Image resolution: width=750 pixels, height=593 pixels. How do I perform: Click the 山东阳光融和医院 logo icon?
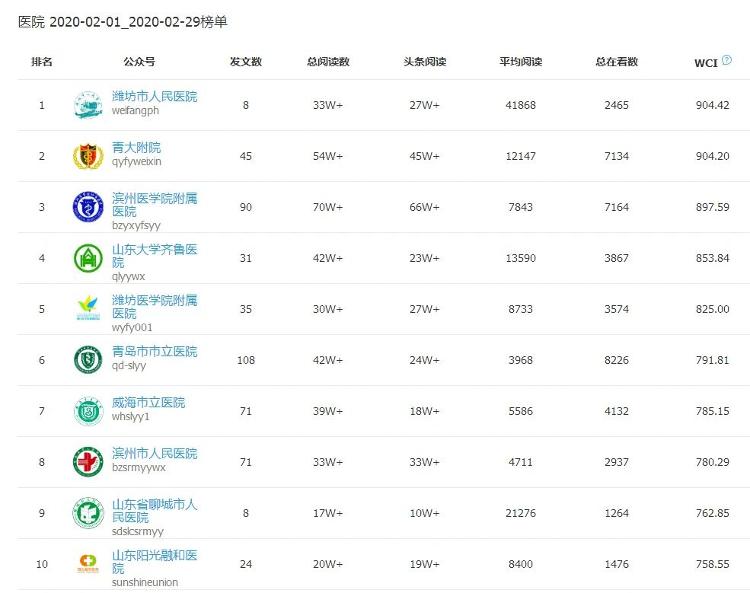coord(88,564)
